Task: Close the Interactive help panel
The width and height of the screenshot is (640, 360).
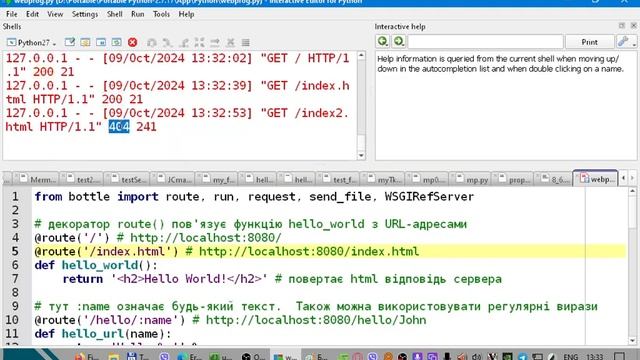Action: [x=633, y=26]
